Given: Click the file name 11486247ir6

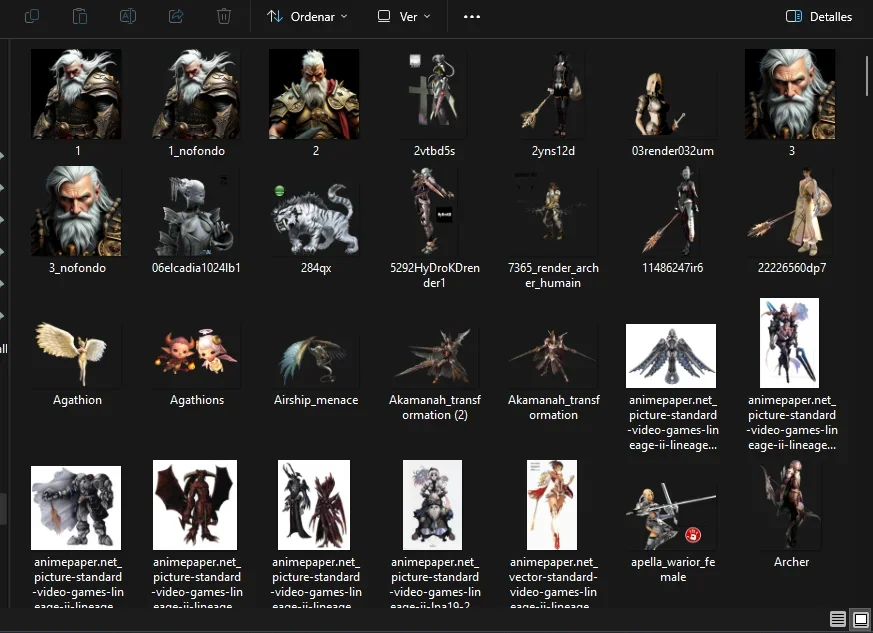Looking at the screenshot, I should pyautogui.click(x=672, y=268).
